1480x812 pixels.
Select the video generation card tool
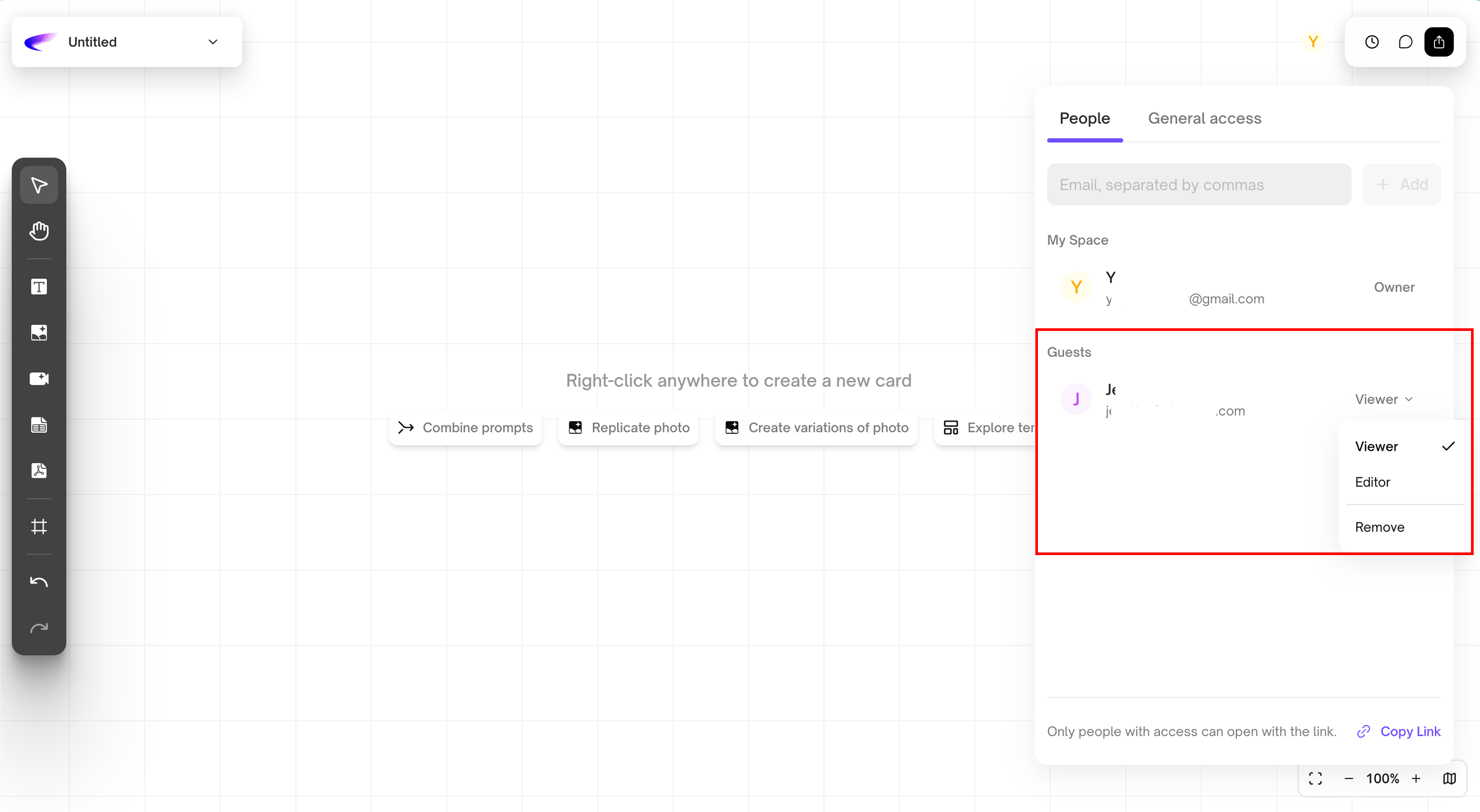point(39,379)
